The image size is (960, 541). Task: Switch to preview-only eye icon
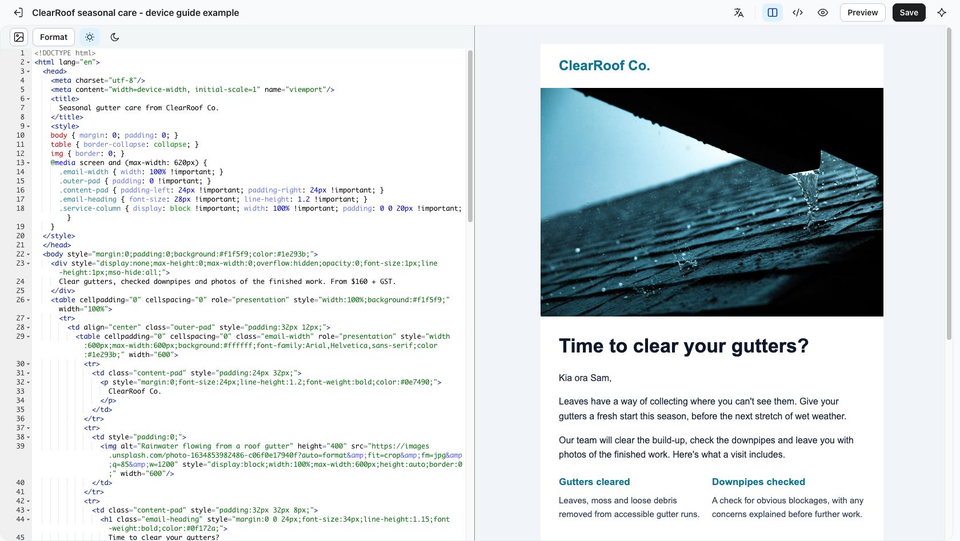[x=823, y=12]
